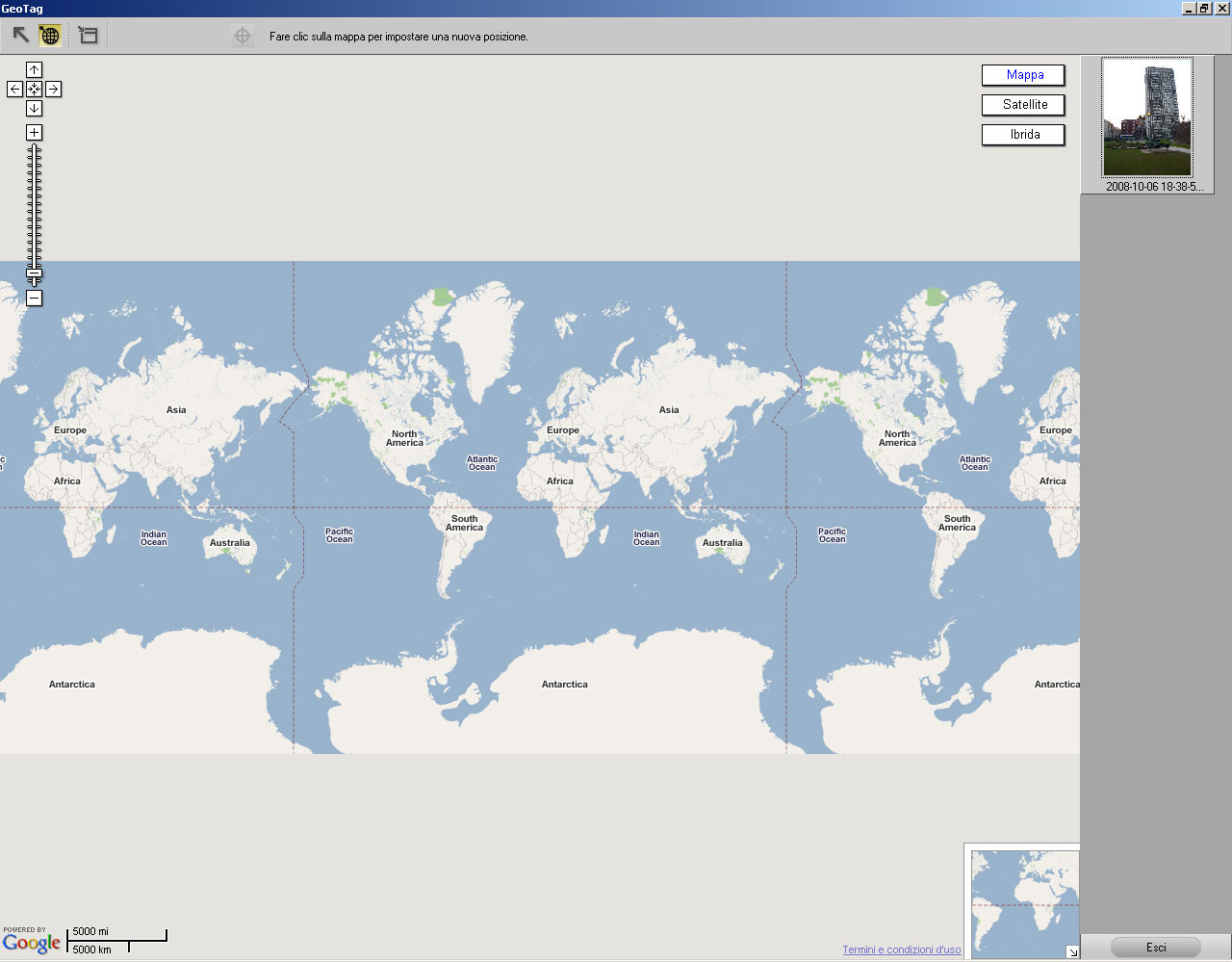Pan the map down

[34, 108]
